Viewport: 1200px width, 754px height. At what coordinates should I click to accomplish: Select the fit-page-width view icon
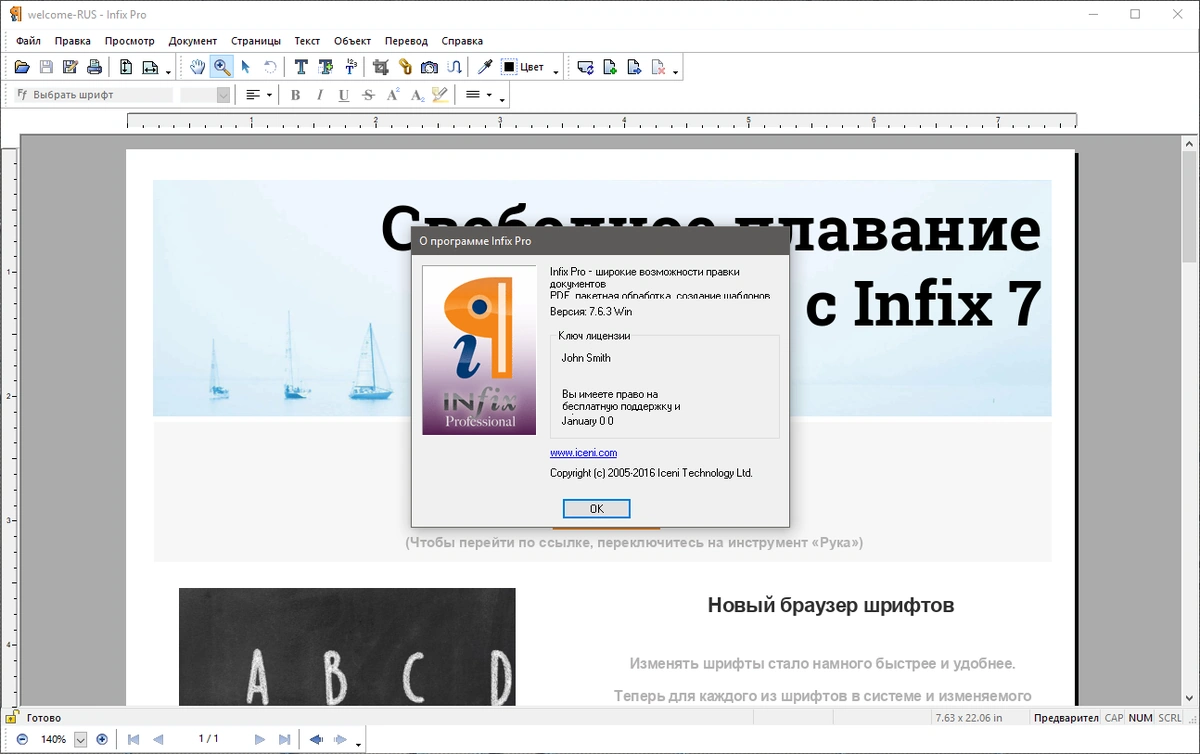(x=150, y=67)
